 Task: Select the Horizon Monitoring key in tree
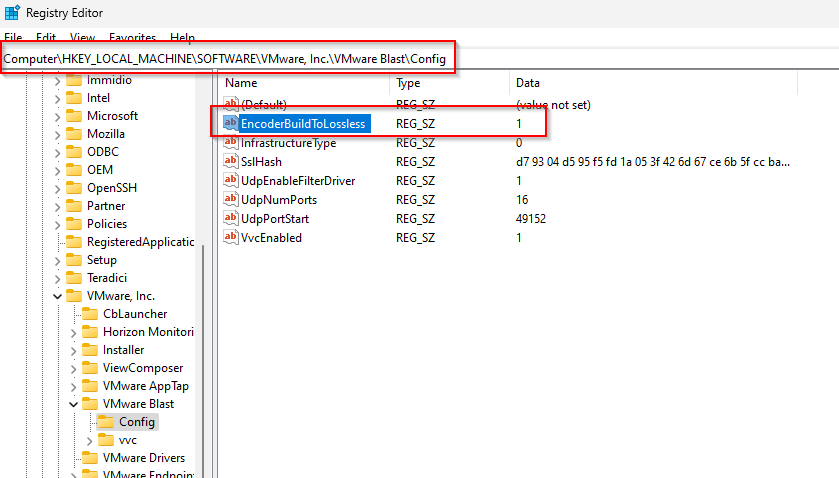click(x=148, y=332)
